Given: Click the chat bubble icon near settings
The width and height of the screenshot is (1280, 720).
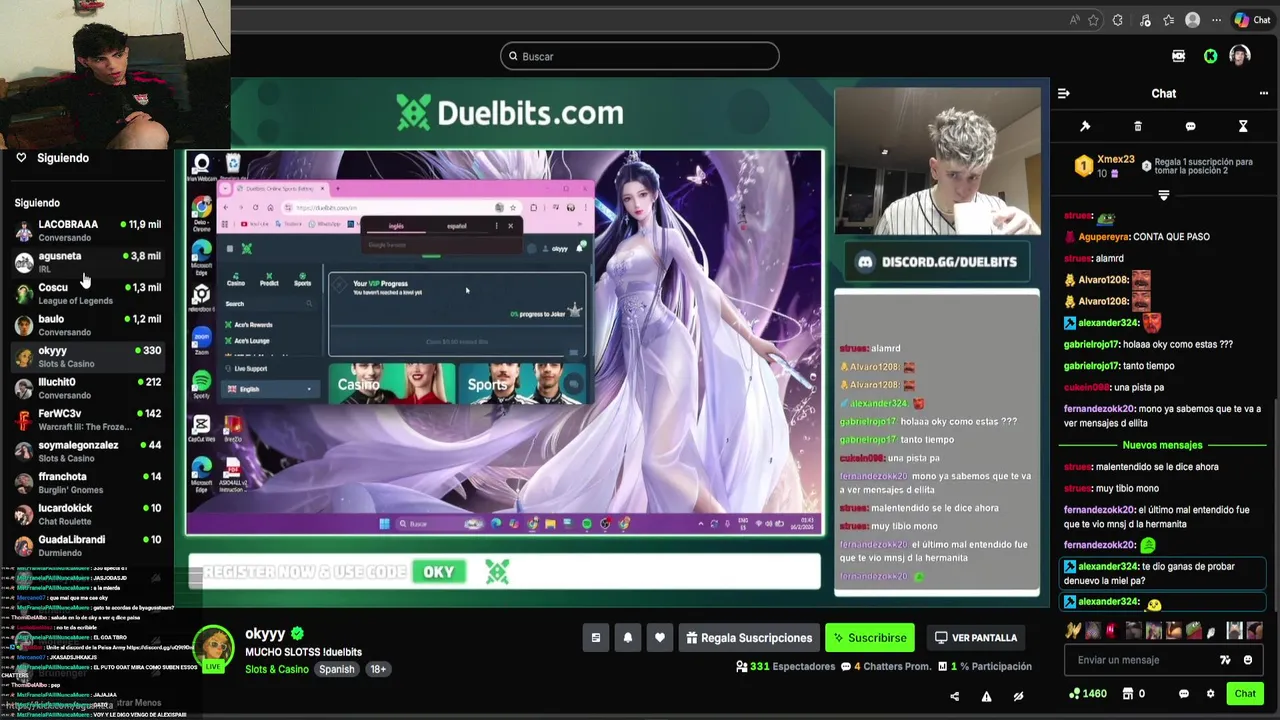Looking at the screenshot, I should [1184, 693].
